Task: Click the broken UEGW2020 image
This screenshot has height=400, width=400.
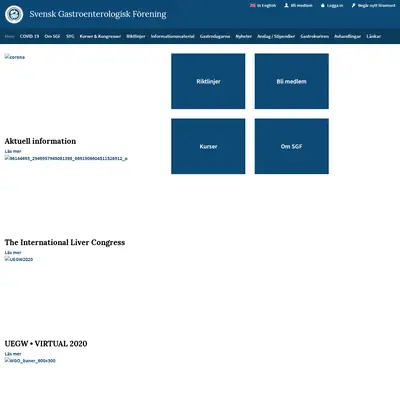Action: [19, 259]
